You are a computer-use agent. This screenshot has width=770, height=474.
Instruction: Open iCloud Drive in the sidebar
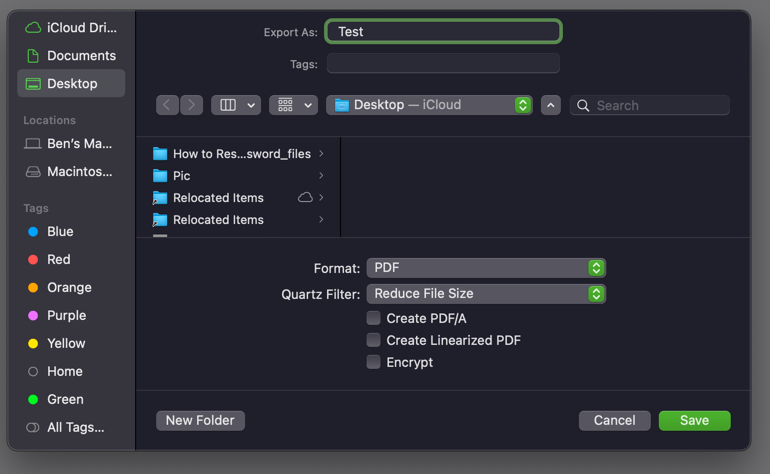(x=81, y=27)
